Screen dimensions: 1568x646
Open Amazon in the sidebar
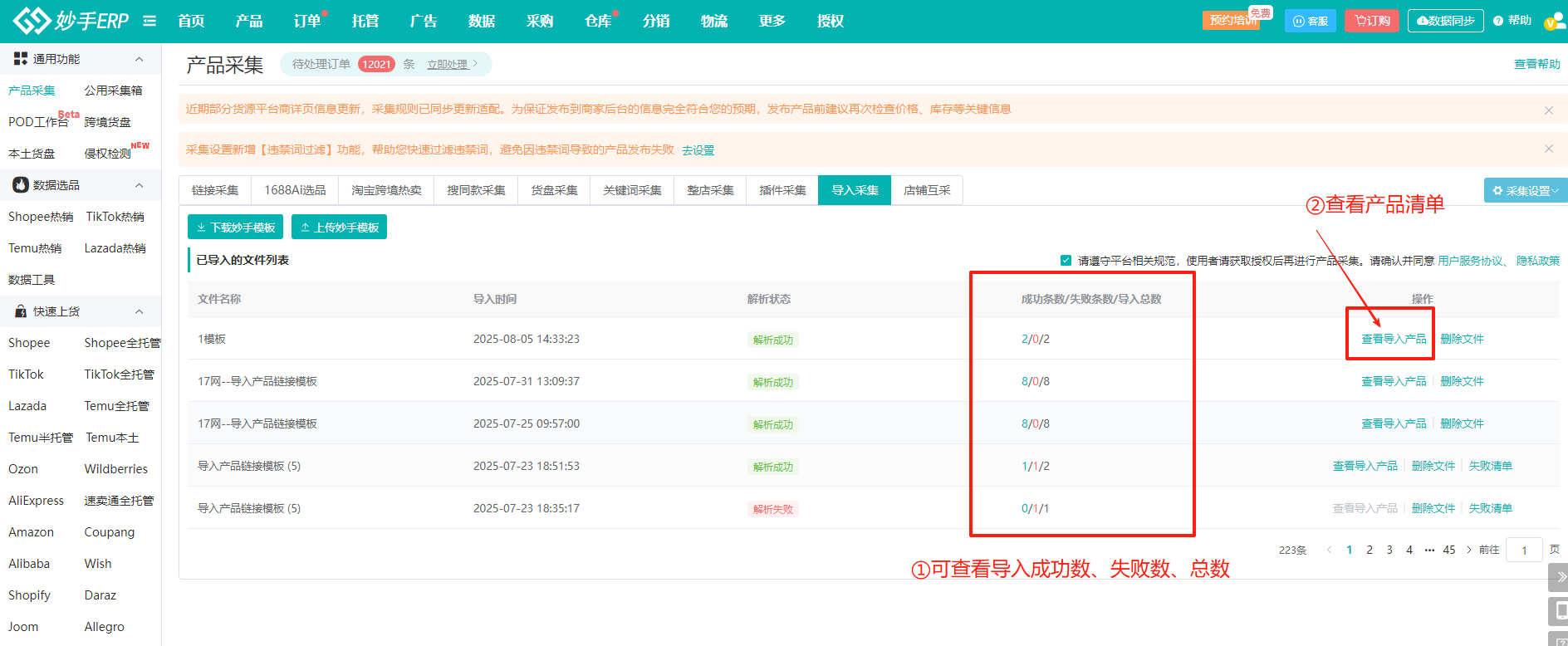(x=31, y=532)
